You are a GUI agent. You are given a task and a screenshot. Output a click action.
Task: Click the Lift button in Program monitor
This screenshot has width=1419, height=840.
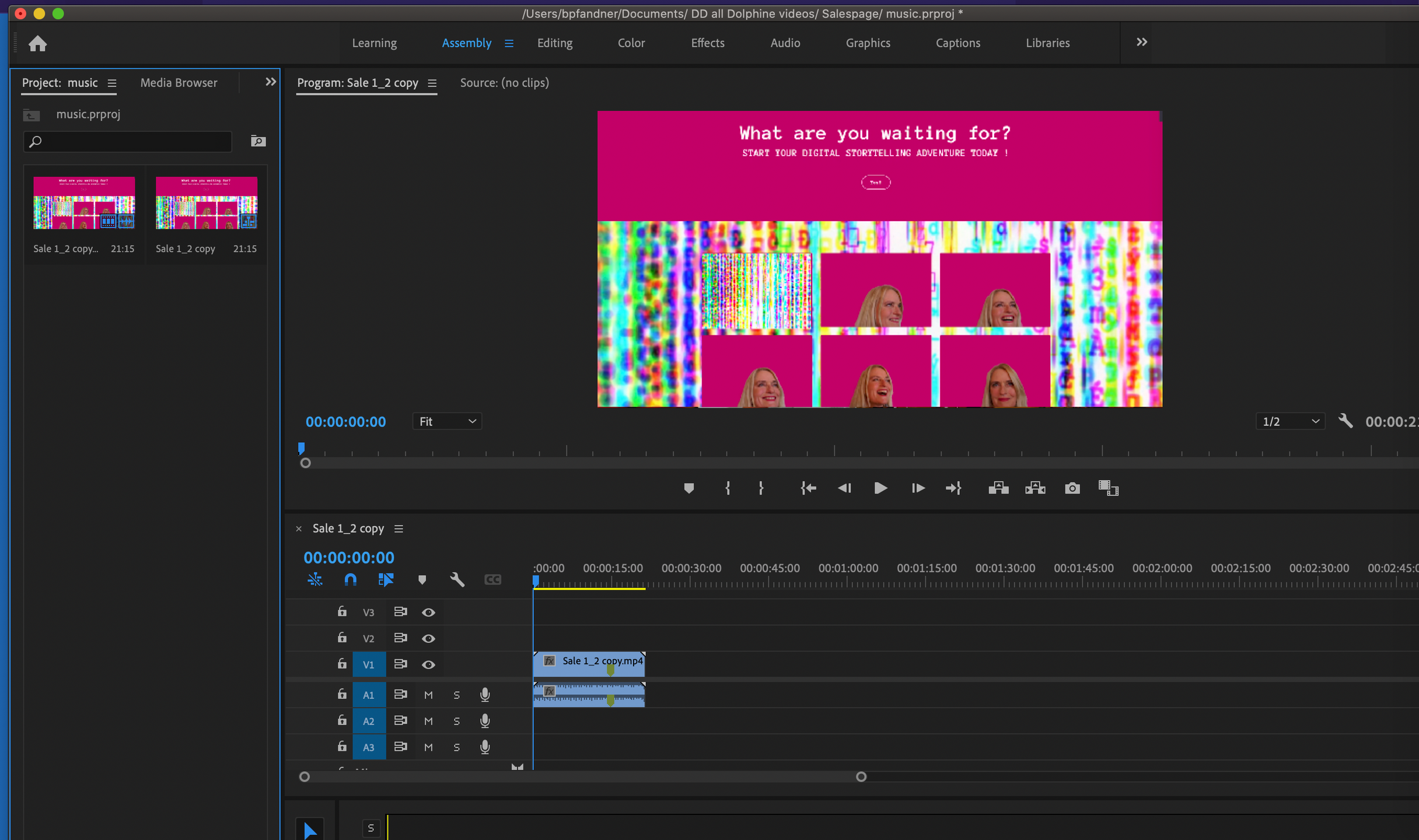pyautogui.click(x=998, y=488)
